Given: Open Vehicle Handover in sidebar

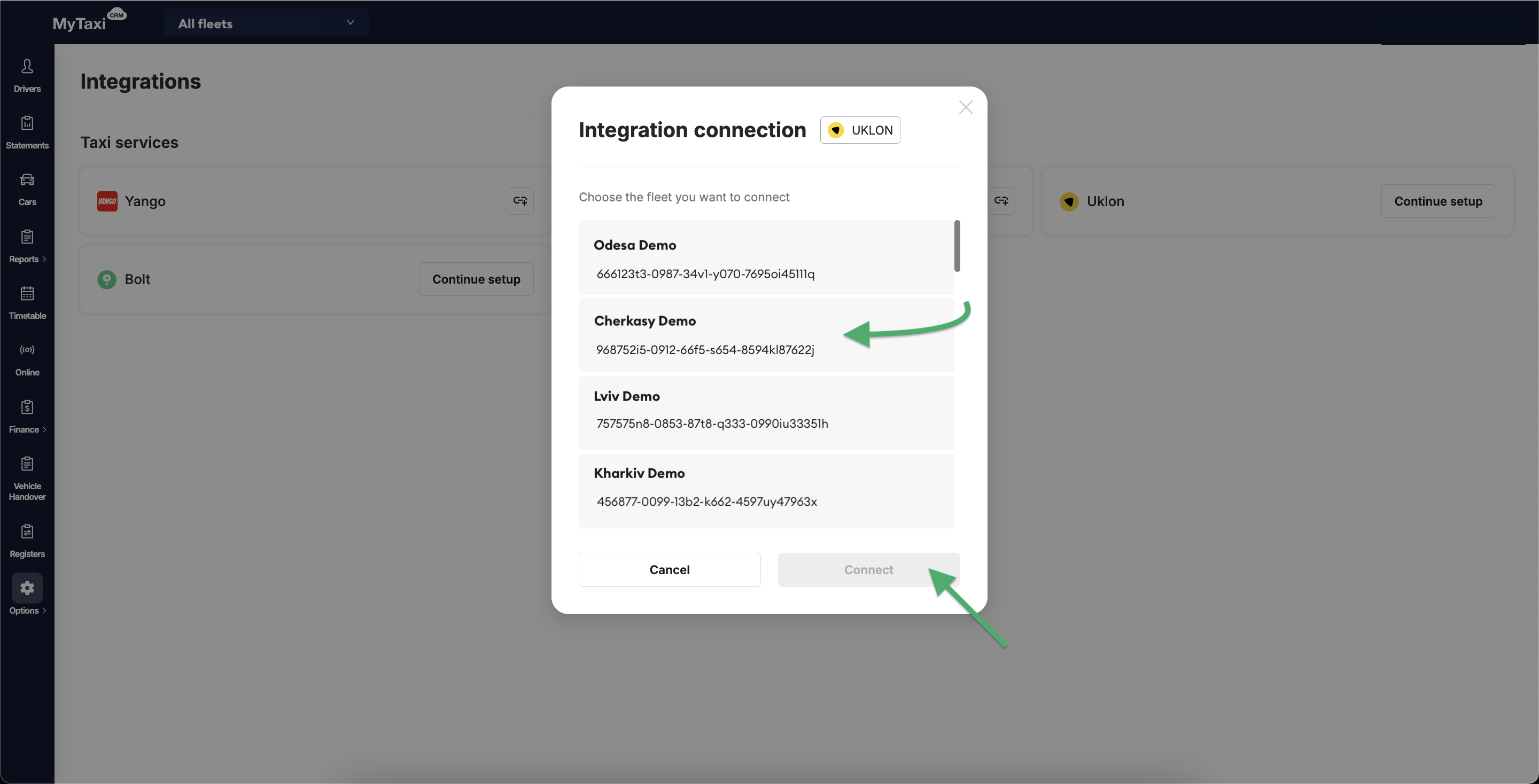Looking at the screenshot, I should [x=27, y=479].
